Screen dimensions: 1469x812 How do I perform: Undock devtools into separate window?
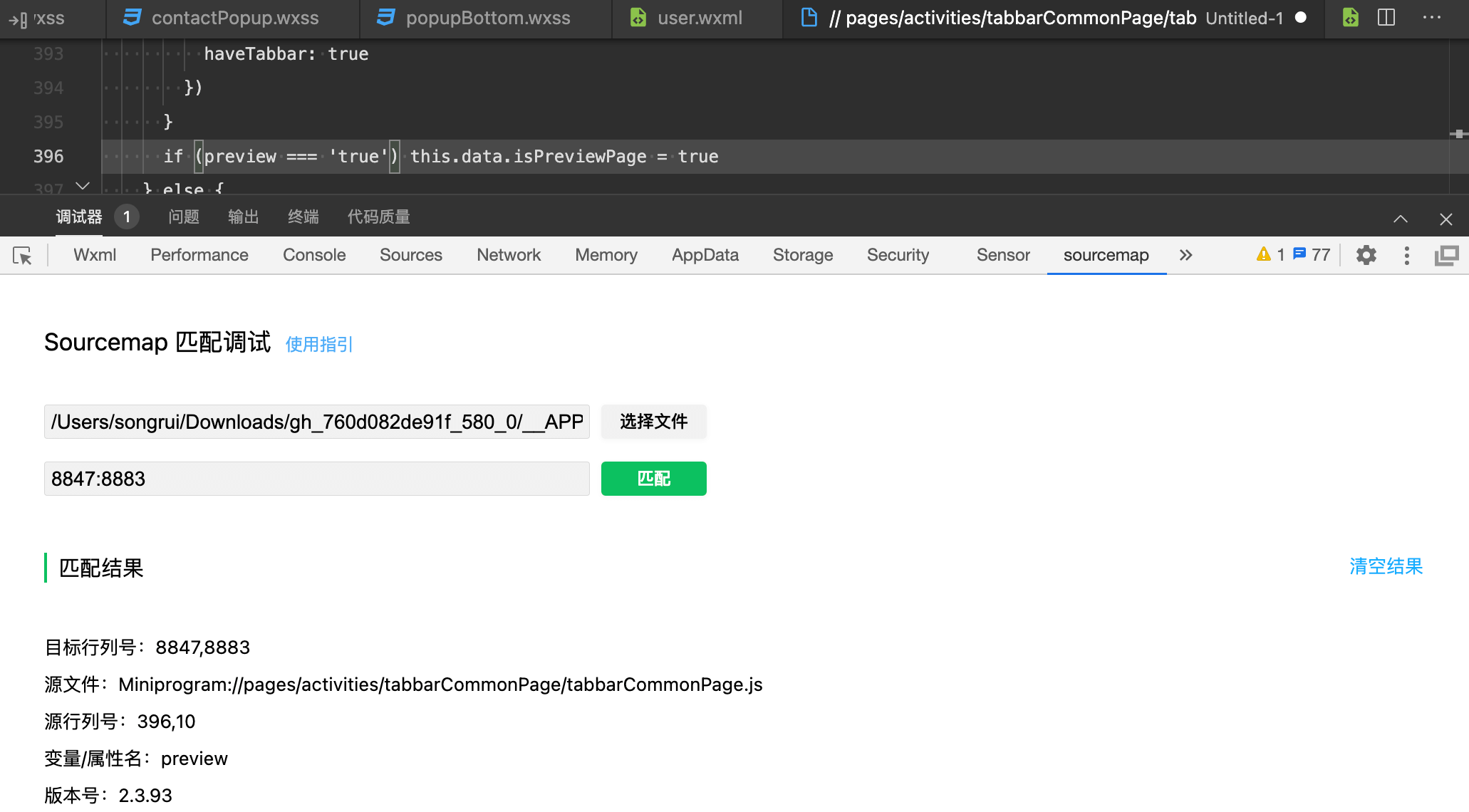1447,255
